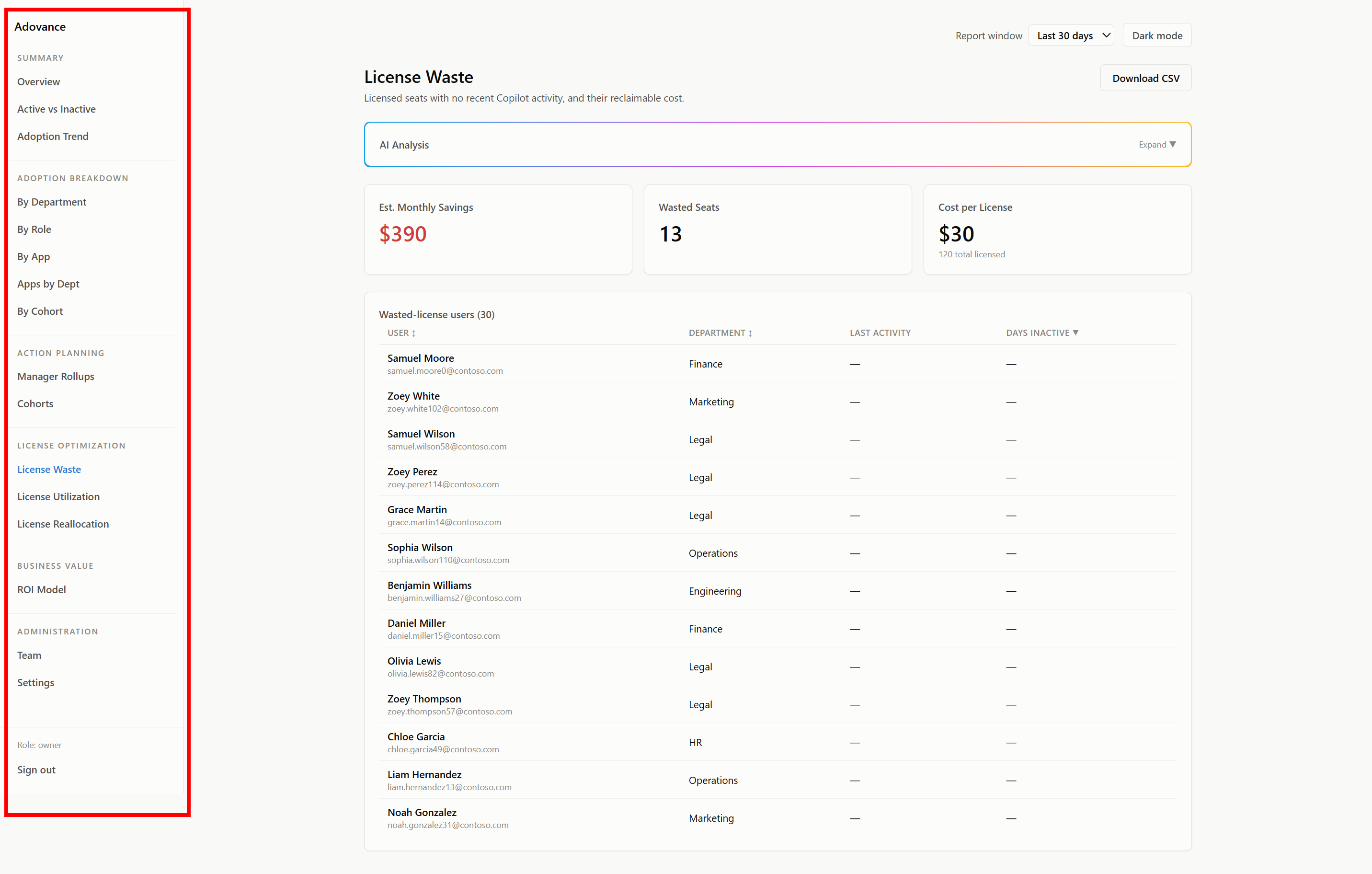Click Sophia Wilson's Operations department cell

(x=713, y=553)
